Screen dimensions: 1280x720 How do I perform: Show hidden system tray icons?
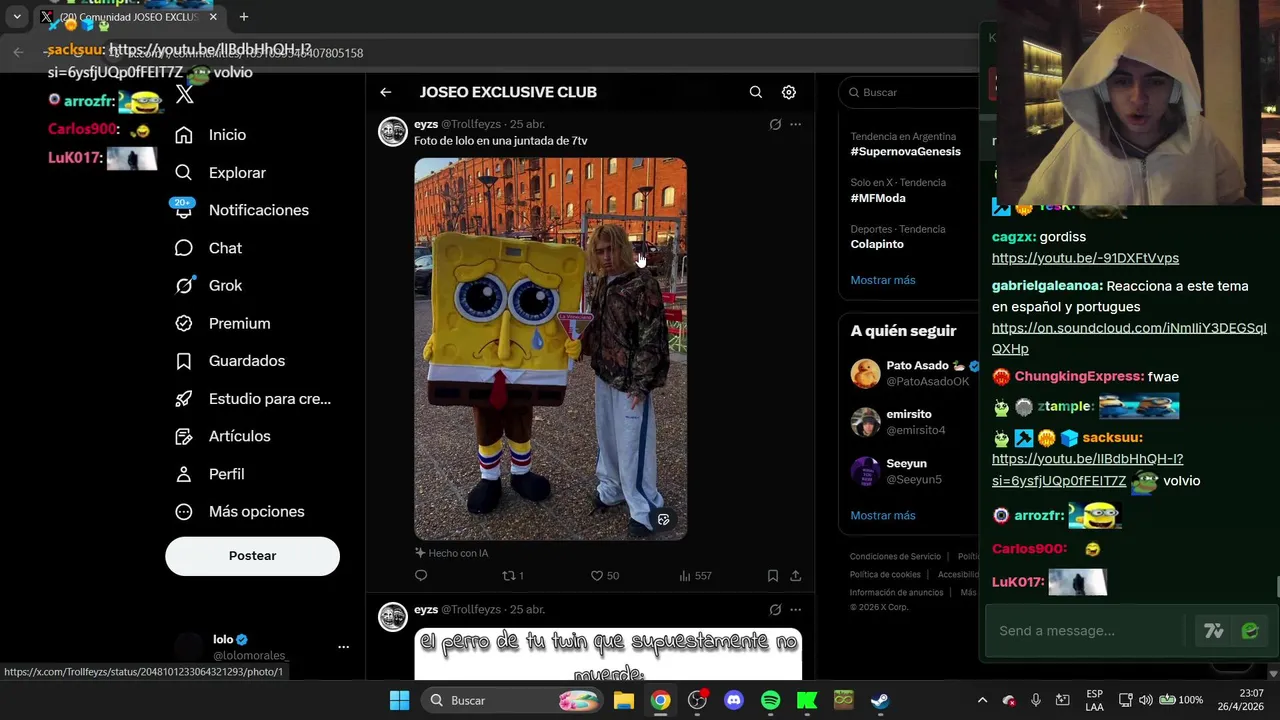[x=982, y=700]
